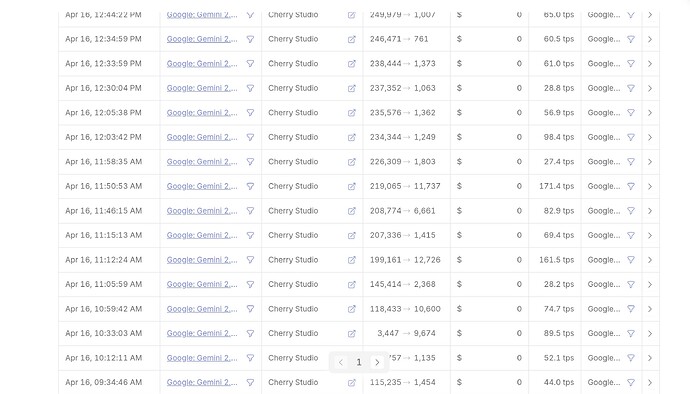
Task: Open Cherry Studio external link for 11:58:35 AM row
Action: coord(352,162)
